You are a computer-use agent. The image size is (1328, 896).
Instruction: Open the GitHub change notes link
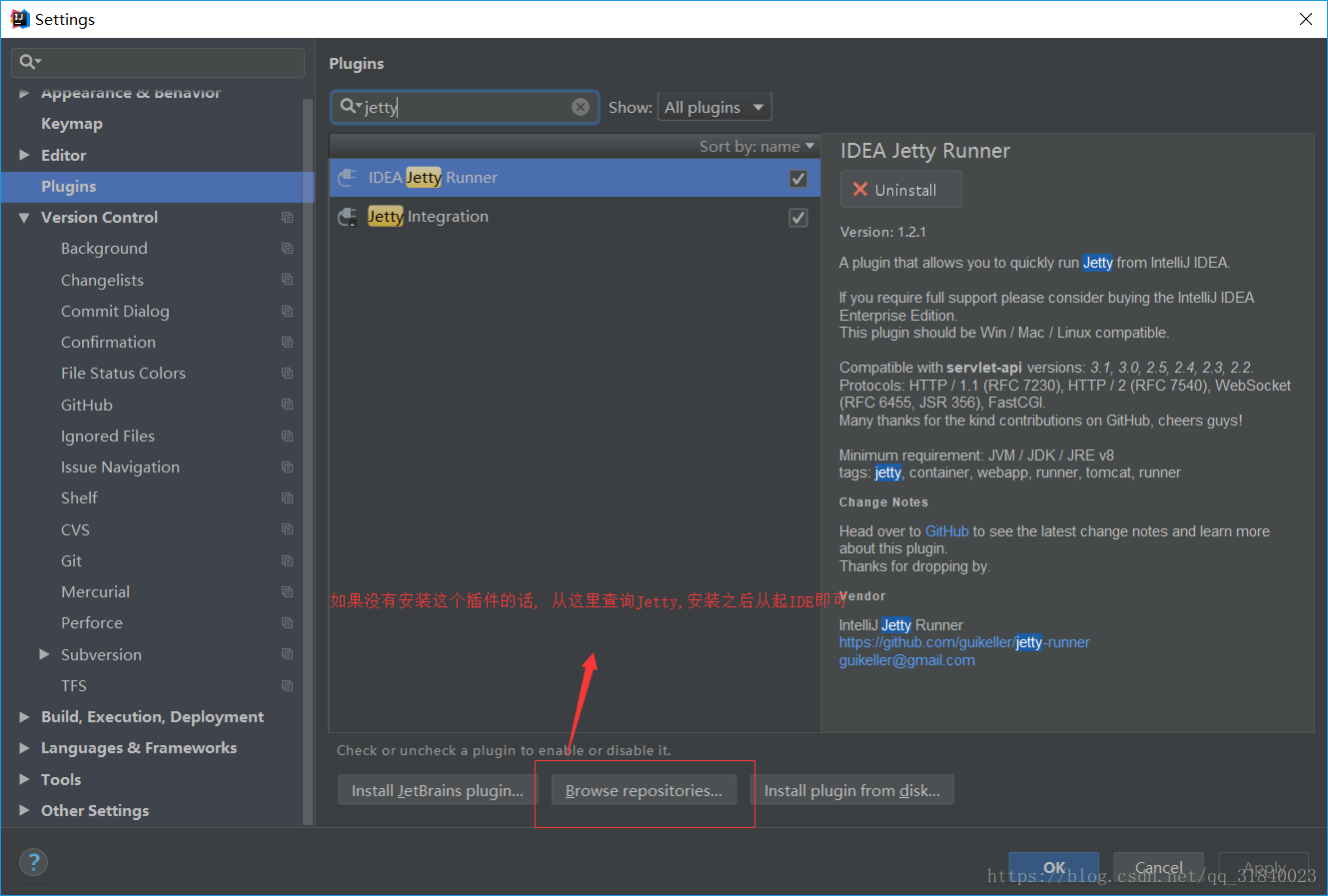click(947, 531)
